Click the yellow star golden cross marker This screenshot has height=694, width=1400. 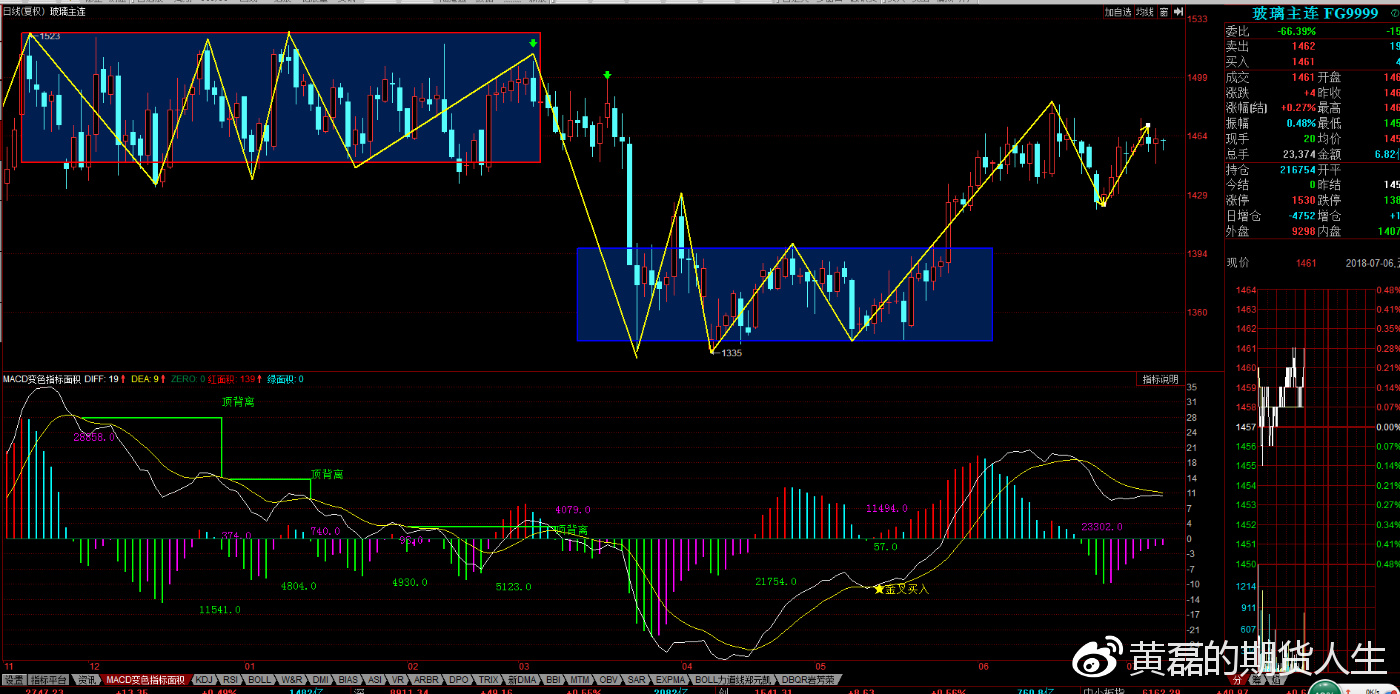[x=879, y=589]
